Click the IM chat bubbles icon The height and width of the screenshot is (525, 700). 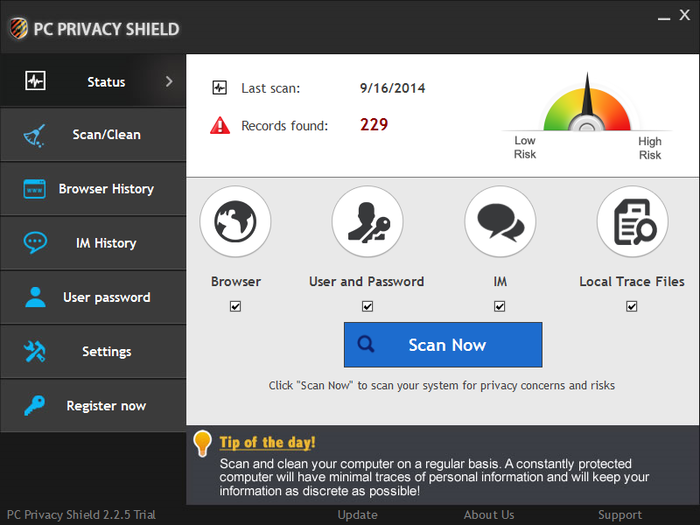coord(500,222)
